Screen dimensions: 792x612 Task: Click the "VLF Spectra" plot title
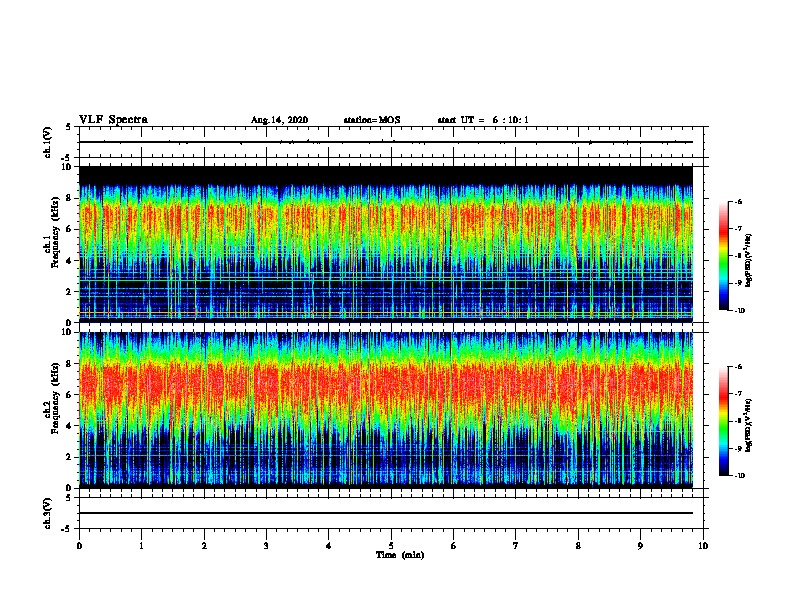pyautogui.click(x=113, y=120)
